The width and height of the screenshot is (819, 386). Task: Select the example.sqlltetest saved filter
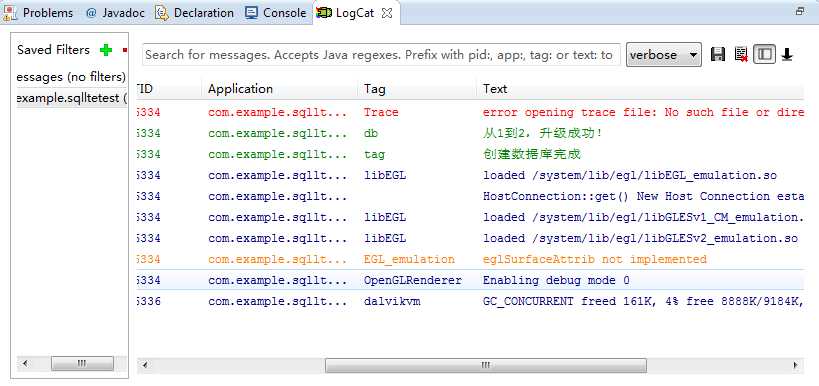coord(72,98)
